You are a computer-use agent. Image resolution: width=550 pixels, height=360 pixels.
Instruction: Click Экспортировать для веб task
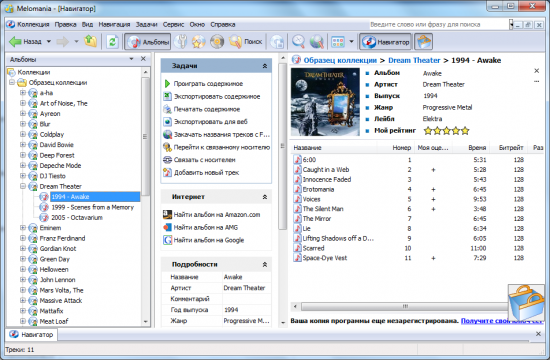(206, 122)
